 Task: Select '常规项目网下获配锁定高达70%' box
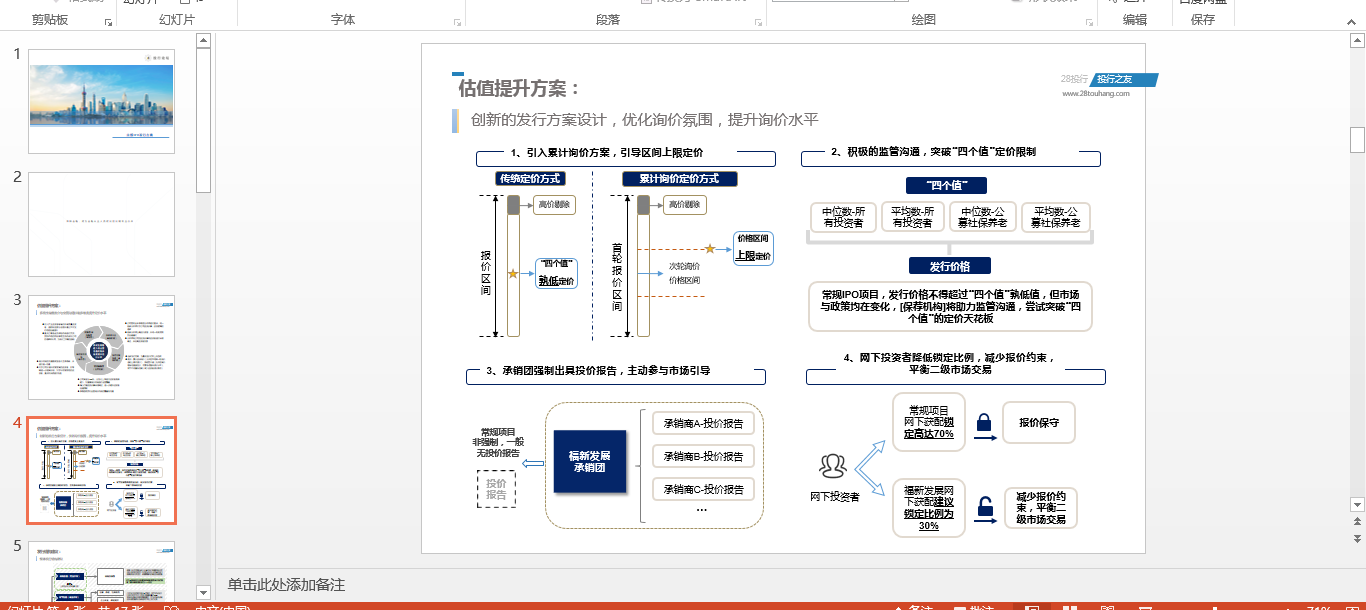(x=929, y=422)
